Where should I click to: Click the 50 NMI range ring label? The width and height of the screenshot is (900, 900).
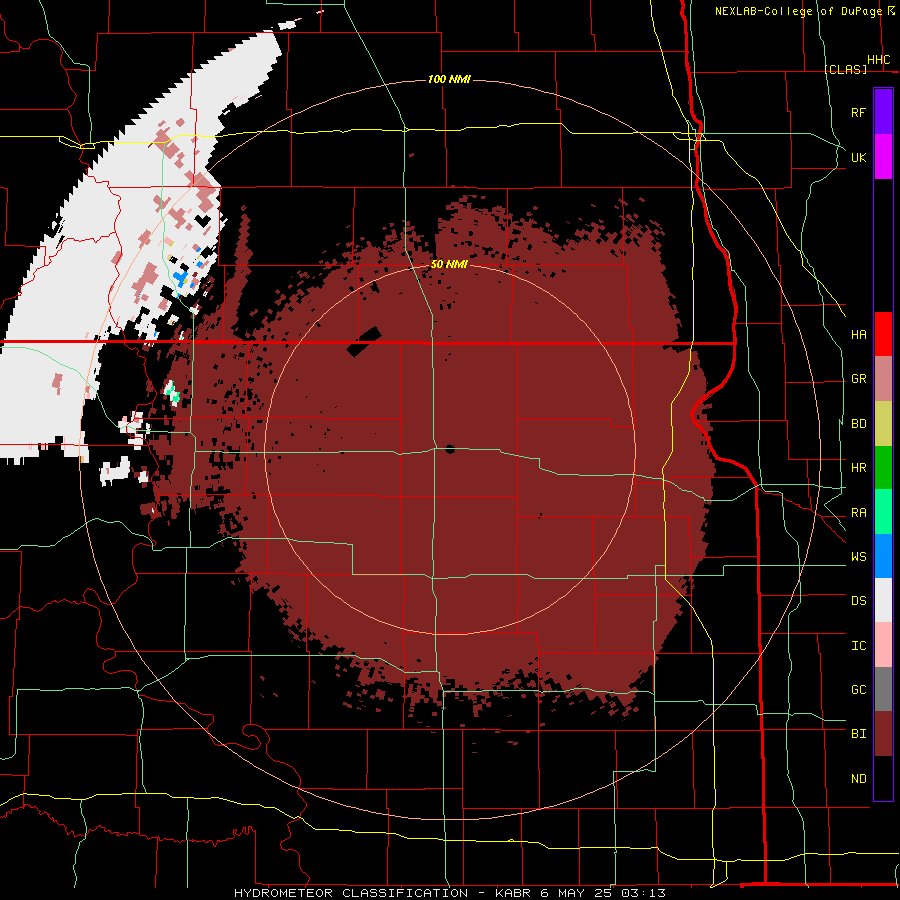[x=449, y=265]
